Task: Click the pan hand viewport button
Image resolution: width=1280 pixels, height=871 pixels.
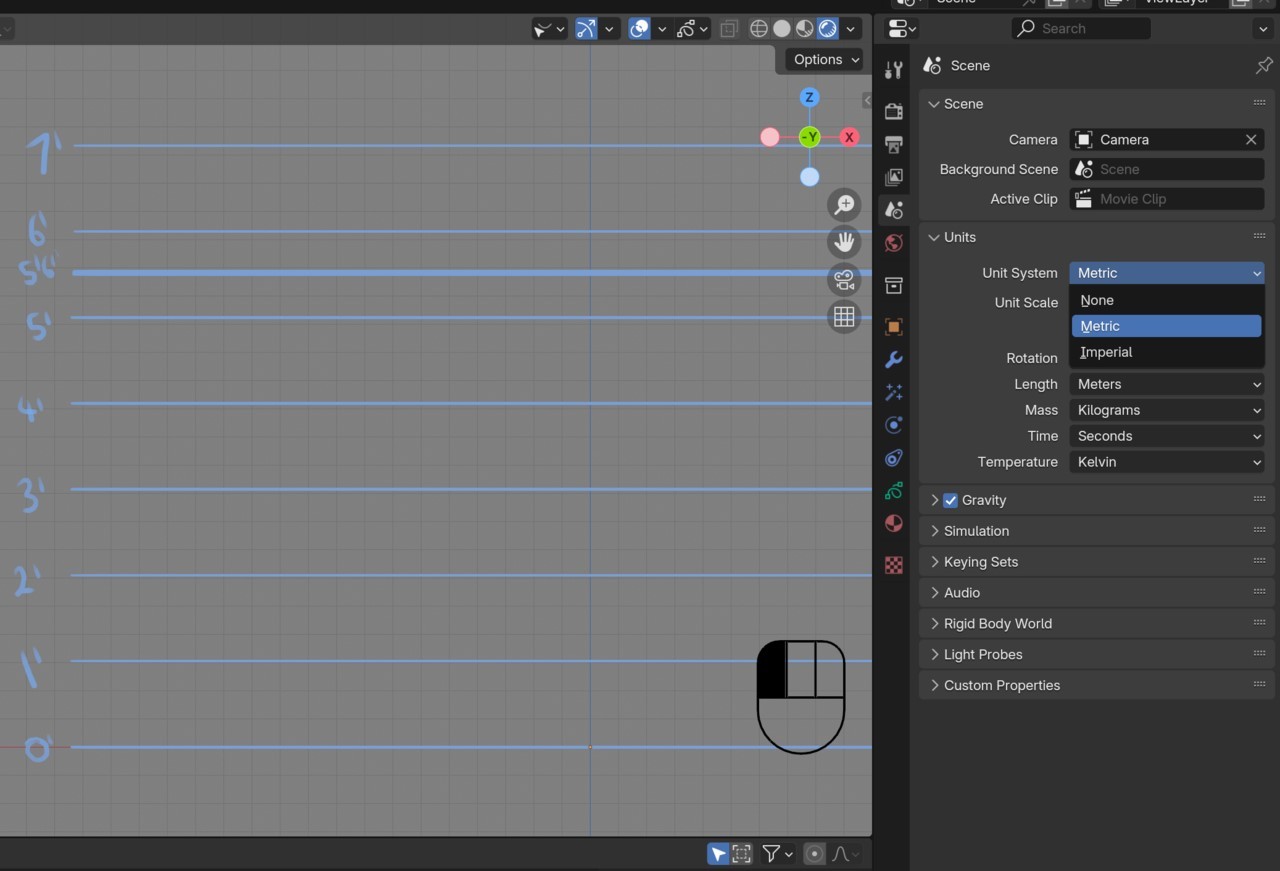Action: pos(845,242)
